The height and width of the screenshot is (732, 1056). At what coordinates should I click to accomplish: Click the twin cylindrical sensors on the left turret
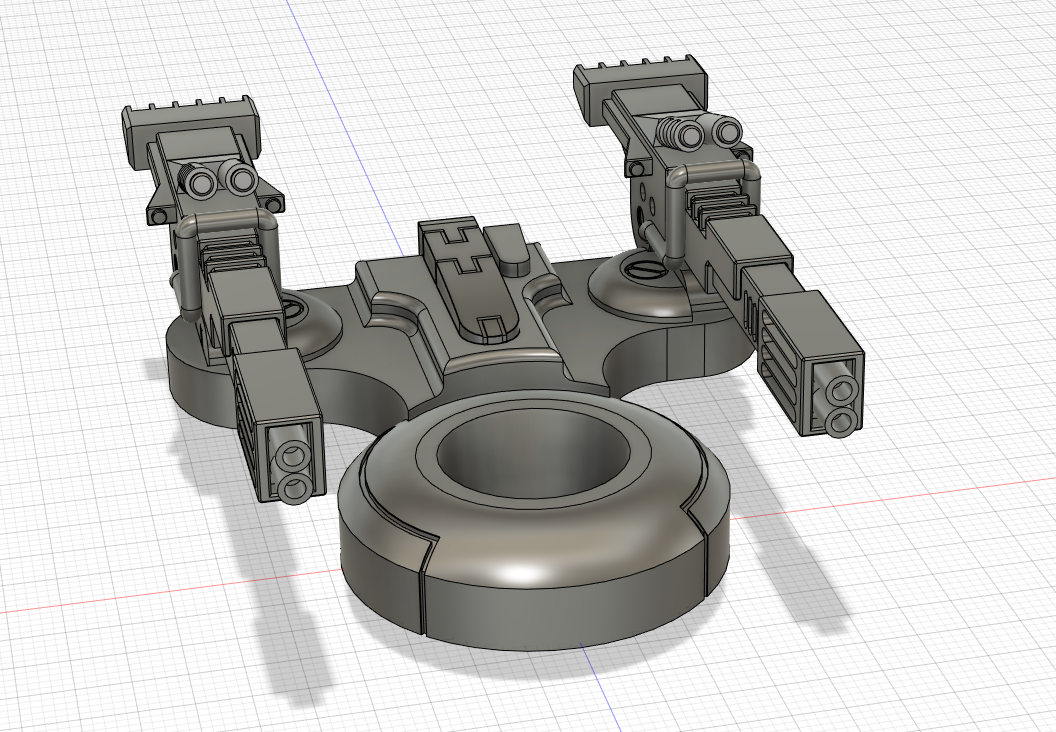(x=220, y=180)
